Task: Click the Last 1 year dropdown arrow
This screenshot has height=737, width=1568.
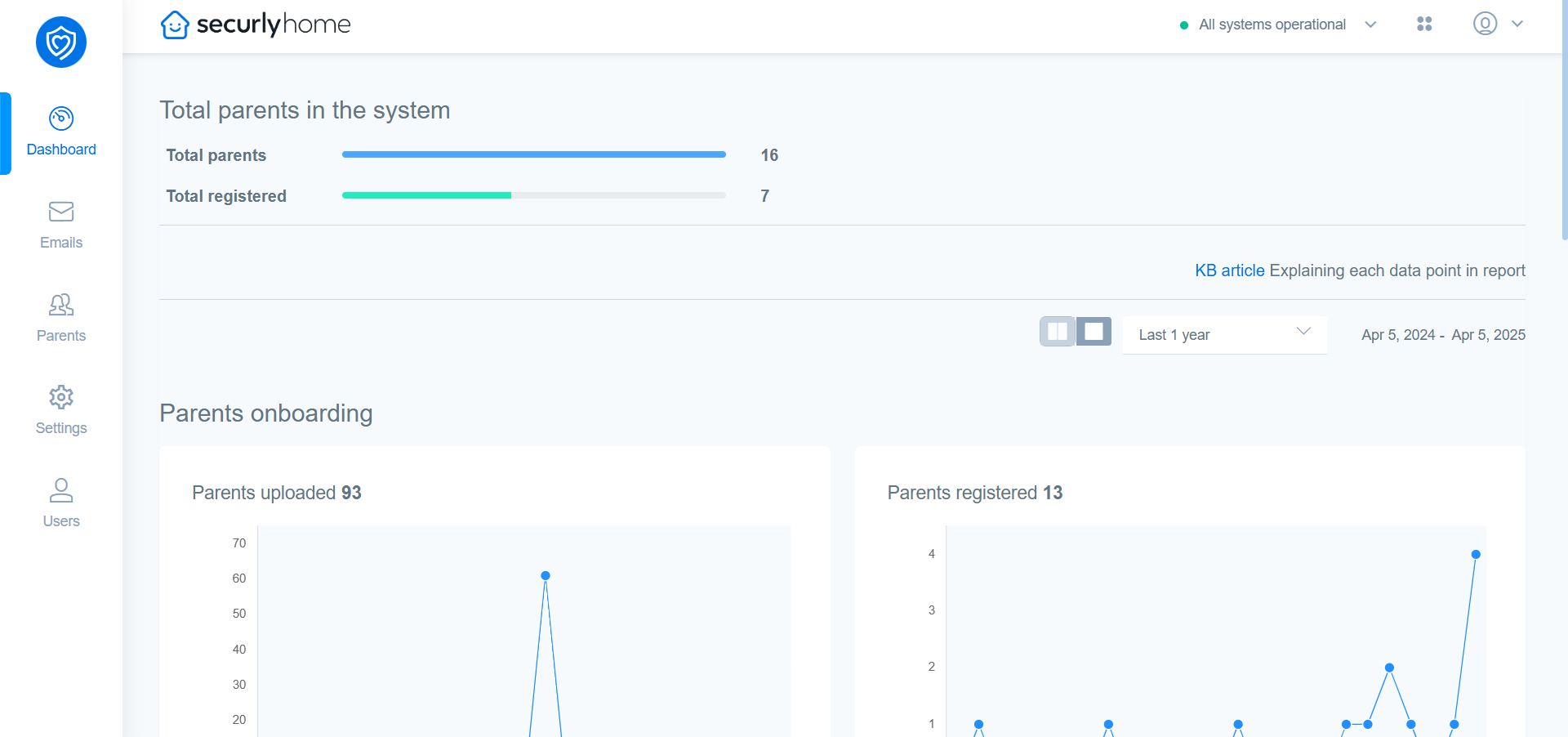Action: click(1303, 331)
